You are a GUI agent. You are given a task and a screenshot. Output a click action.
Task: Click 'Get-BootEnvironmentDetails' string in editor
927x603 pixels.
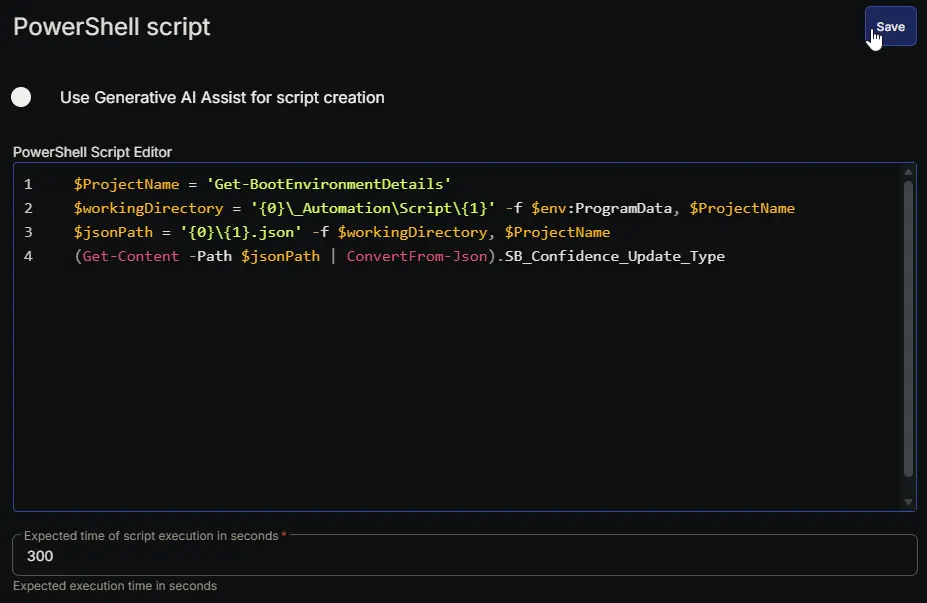(329, 184)
